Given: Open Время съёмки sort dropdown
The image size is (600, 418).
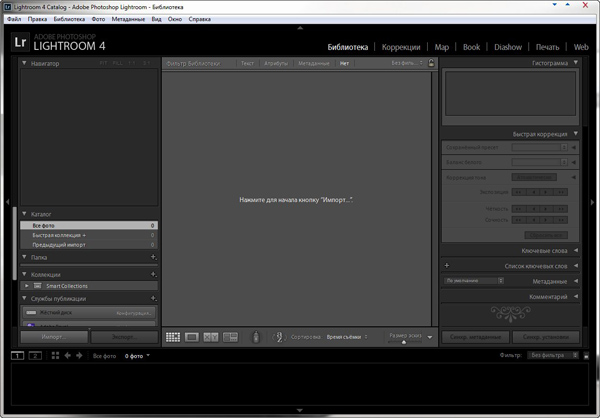Looking at the screenshot, I should [347, 337].
